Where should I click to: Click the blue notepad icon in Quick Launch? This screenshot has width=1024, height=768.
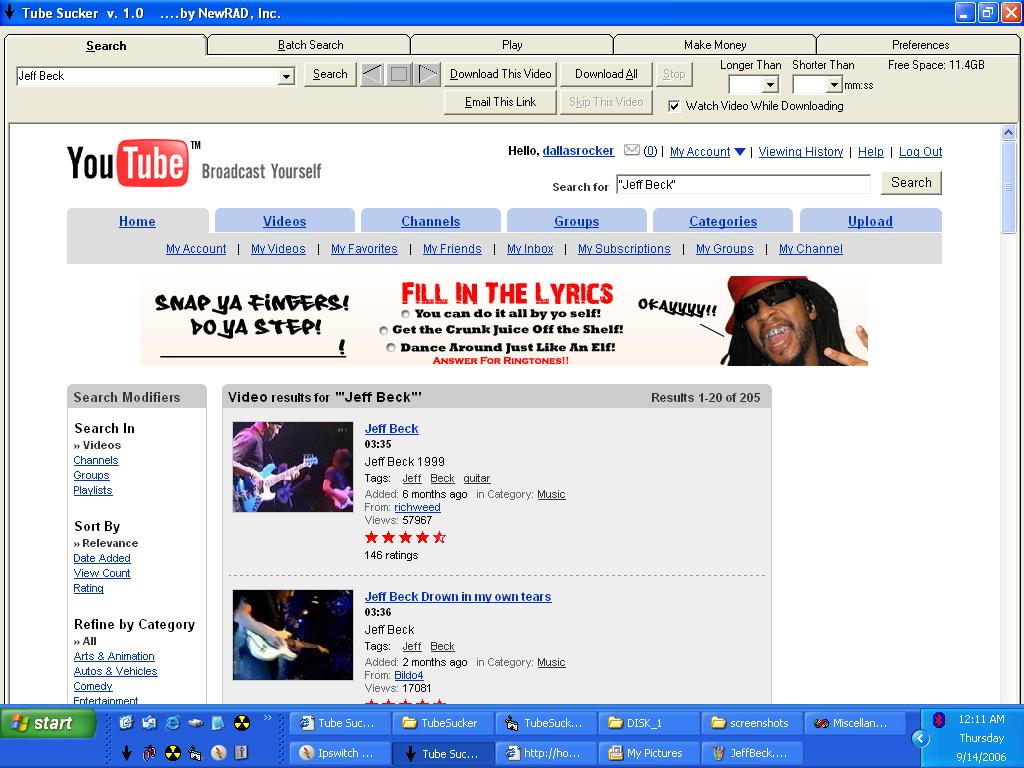pyautogui.click(x=218, y=723)
